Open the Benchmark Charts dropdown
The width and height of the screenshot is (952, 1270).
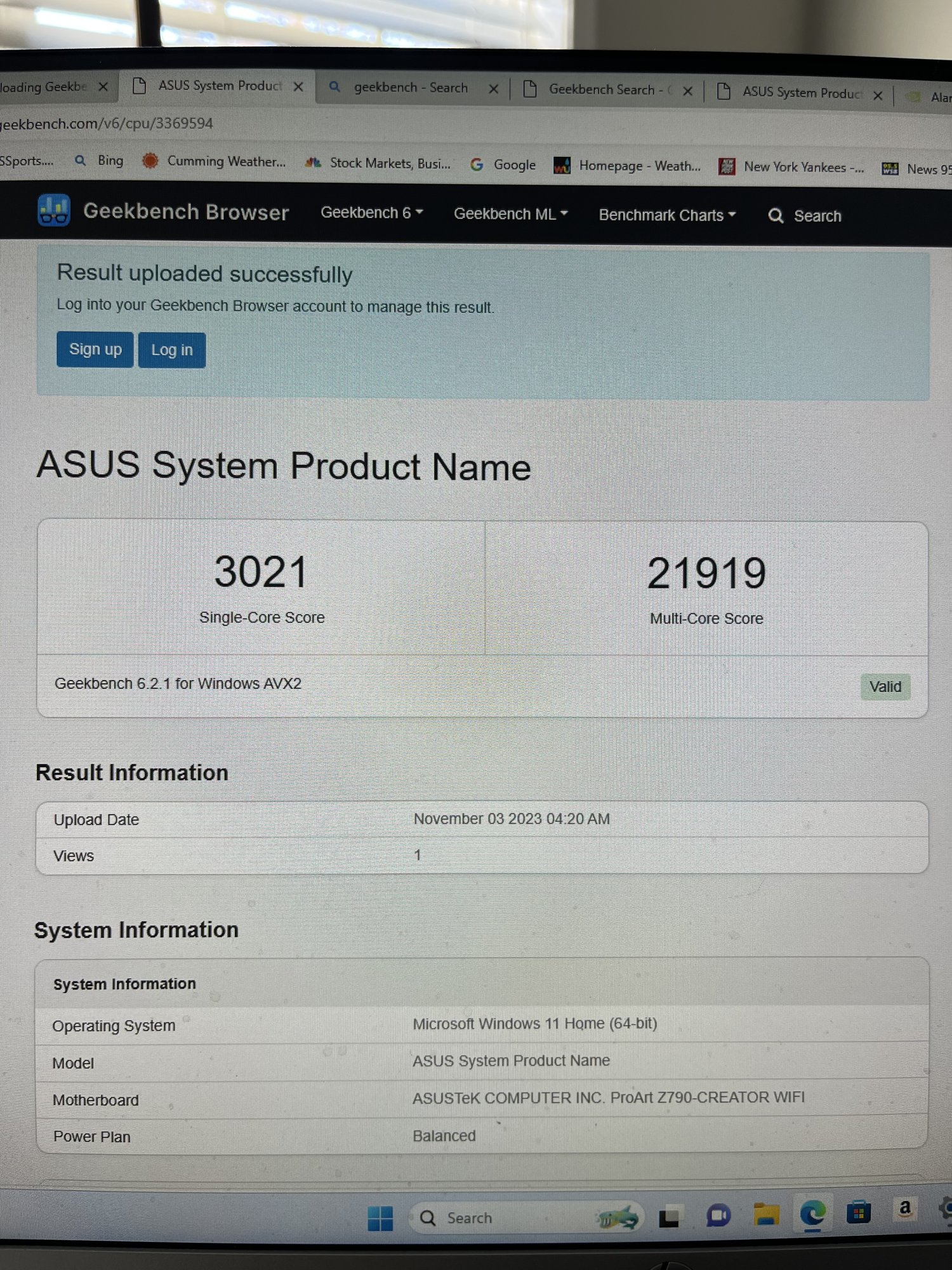tap(667, 215)
